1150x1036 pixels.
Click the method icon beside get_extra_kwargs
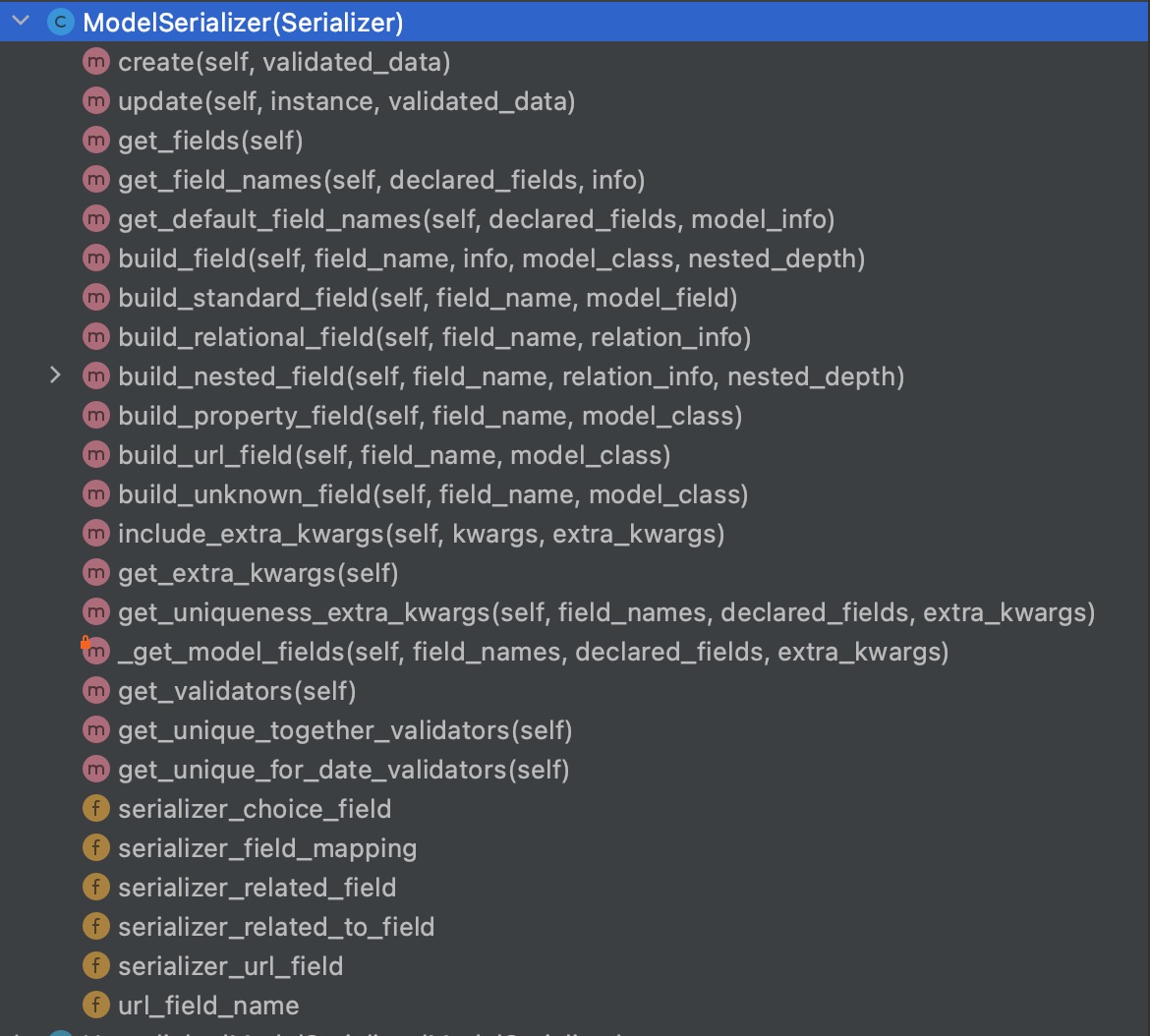click(x=95, y=572)
